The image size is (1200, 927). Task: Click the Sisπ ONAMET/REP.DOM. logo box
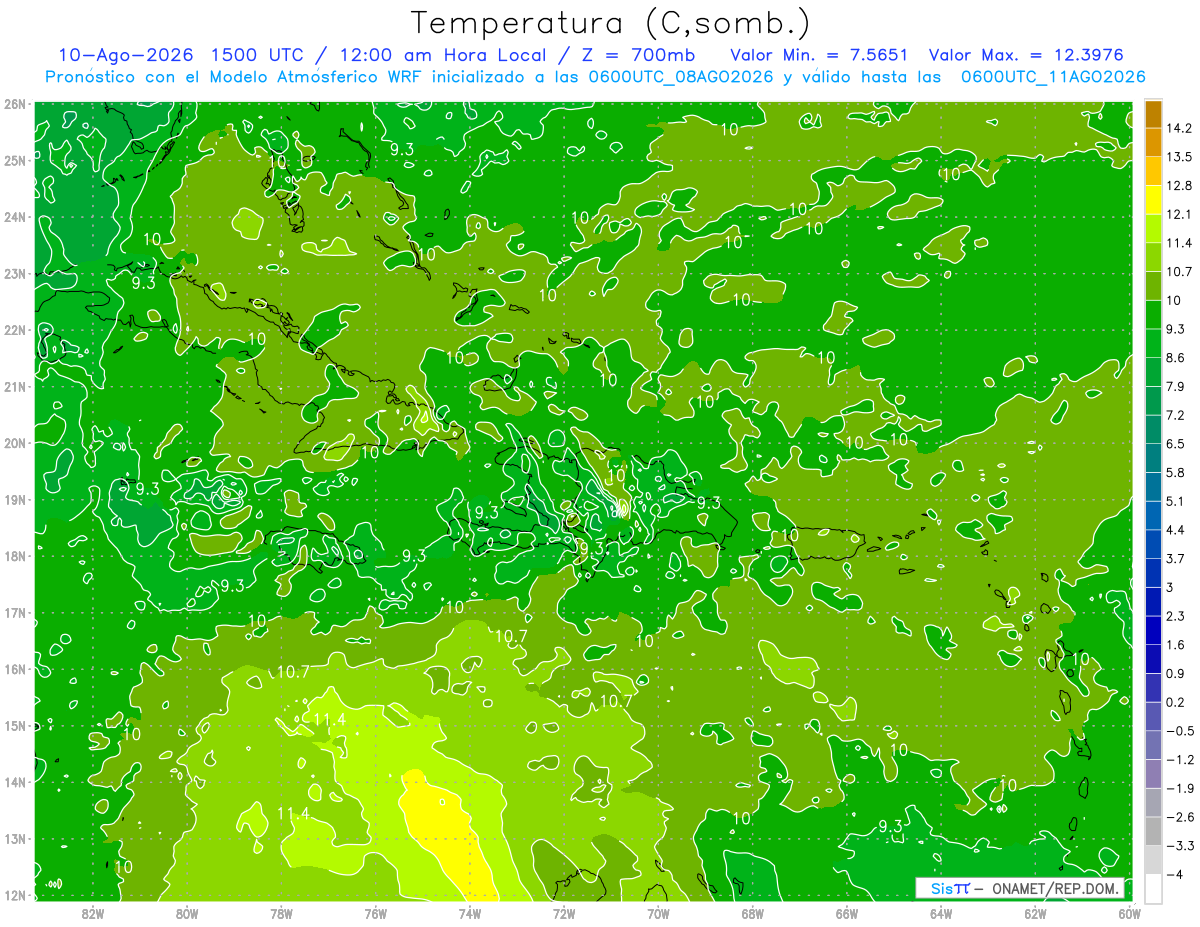coord(1019,888)
